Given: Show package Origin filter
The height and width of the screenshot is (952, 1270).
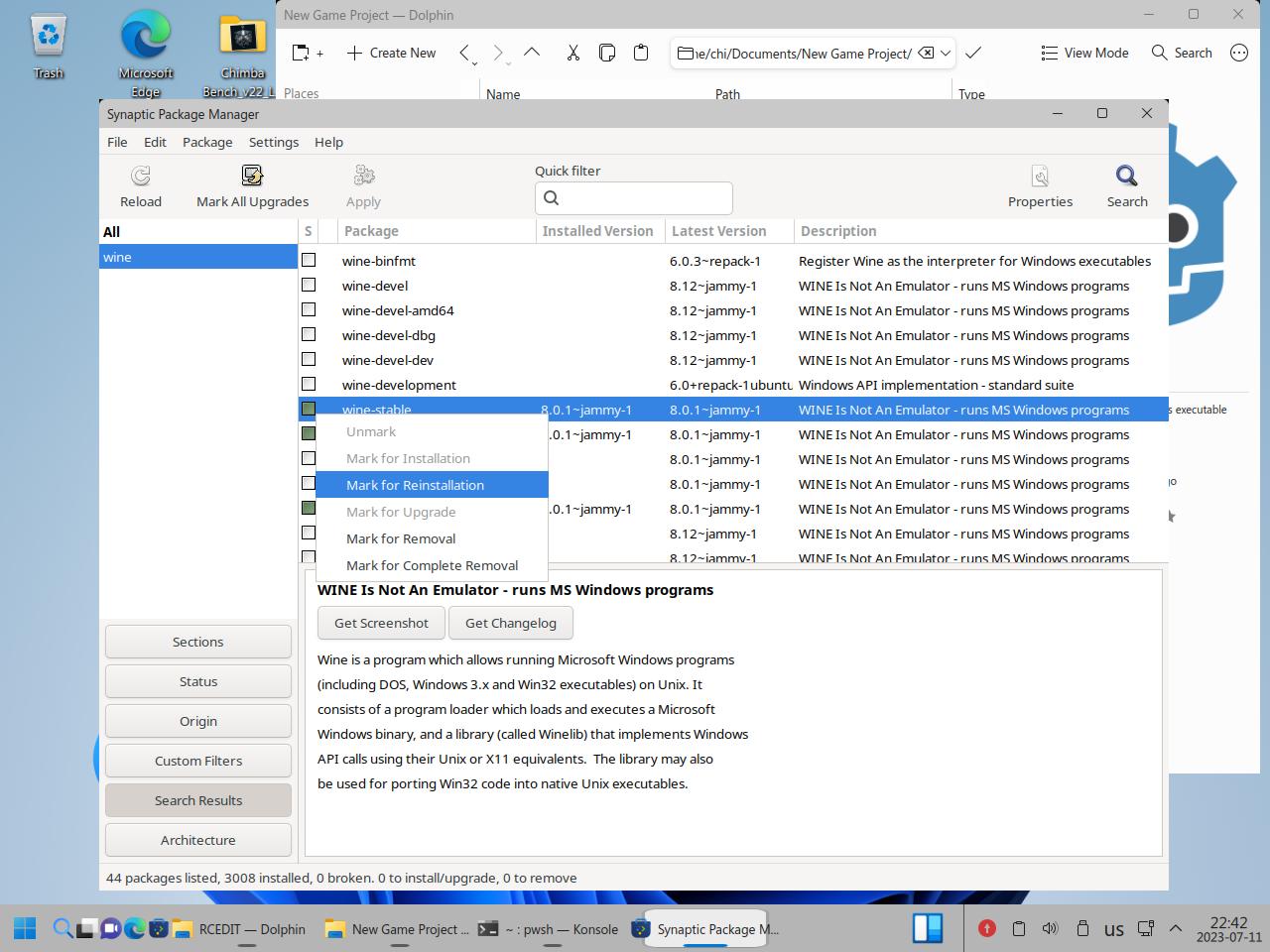Looking at the screenshot, I should click(x=198, y=721).
